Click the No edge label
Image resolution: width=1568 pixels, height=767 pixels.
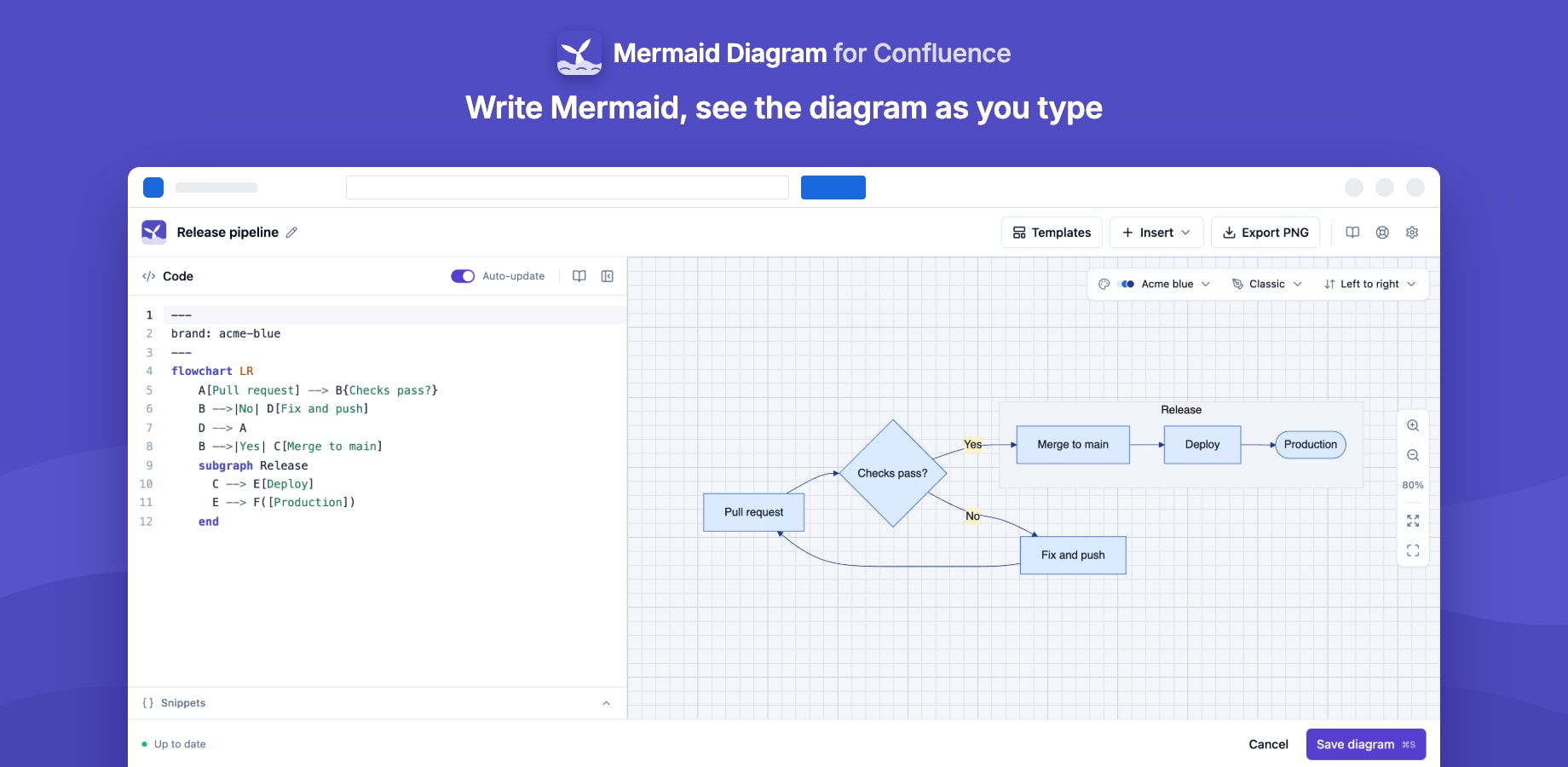[972, 516]
